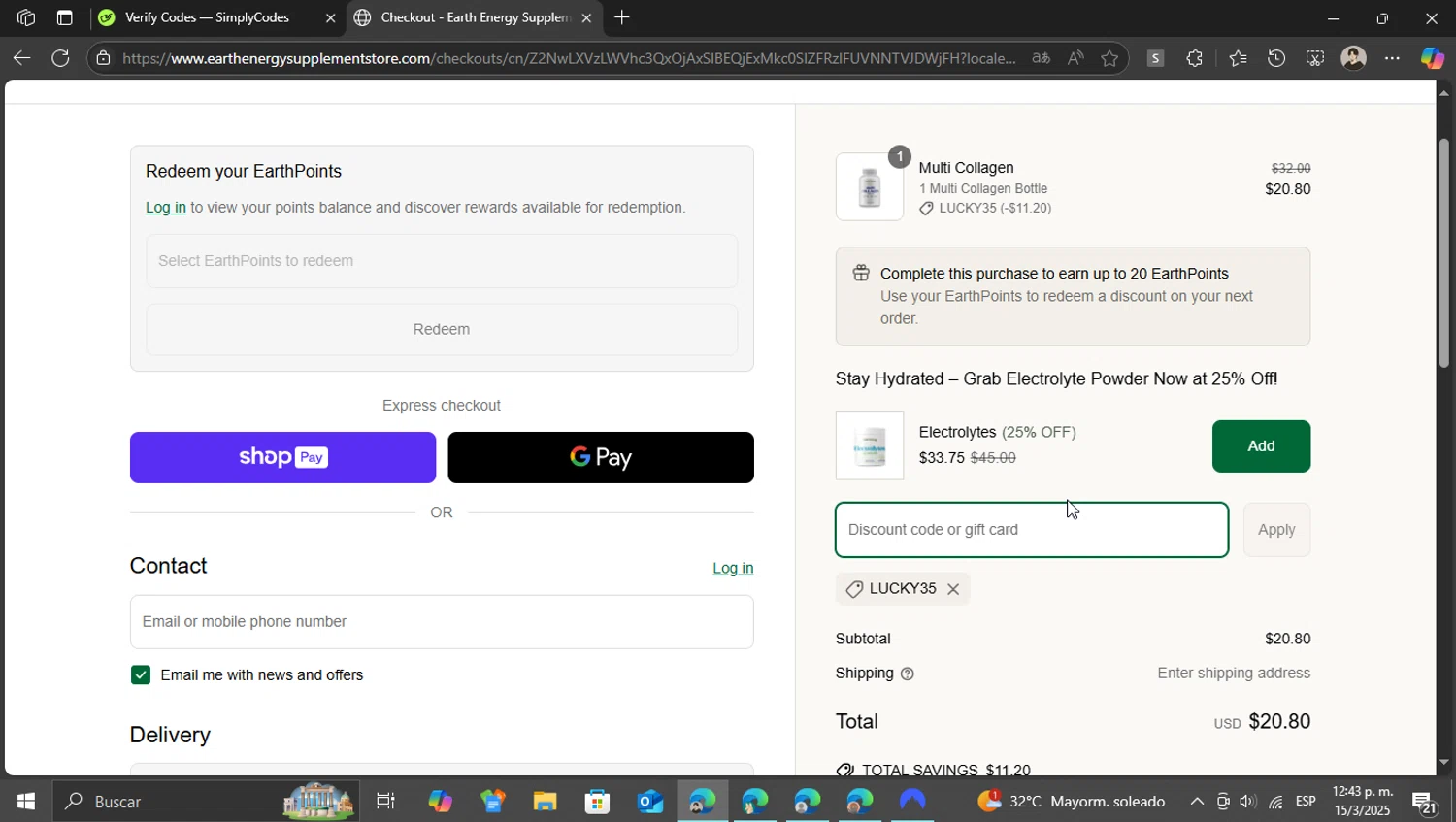Click the browser back arrow
Image resolution: width=1456 pixels, height=822 pixels.
coord(21,58)
